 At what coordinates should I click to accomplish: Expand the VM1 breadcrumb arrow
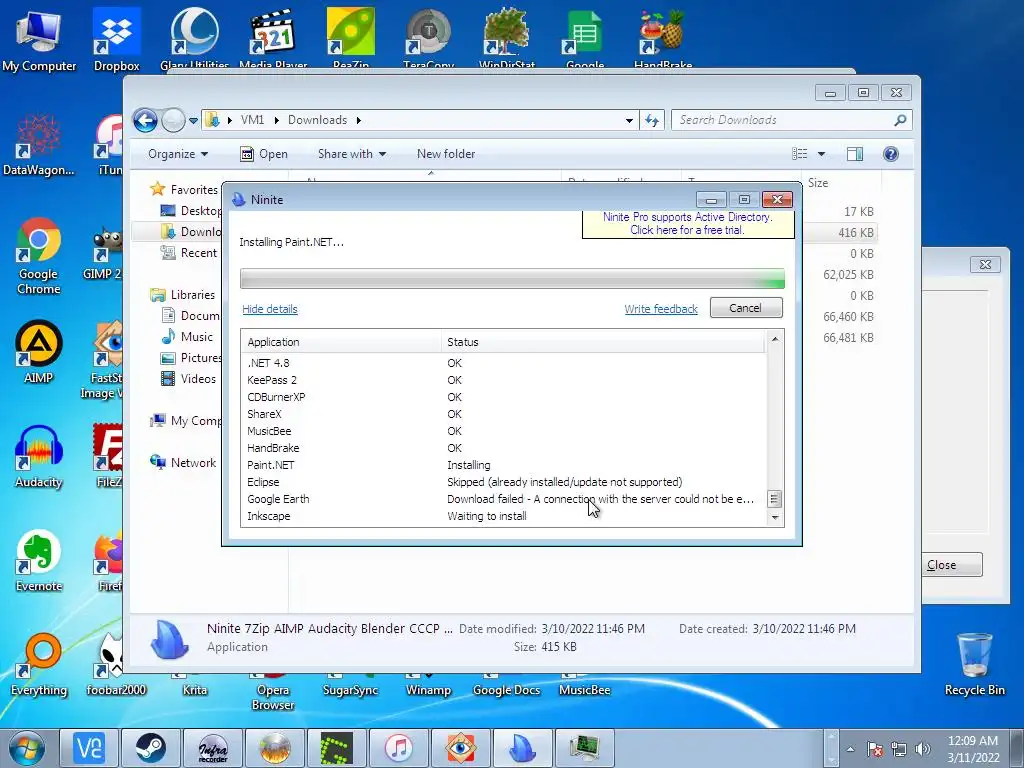click(276, 120)
